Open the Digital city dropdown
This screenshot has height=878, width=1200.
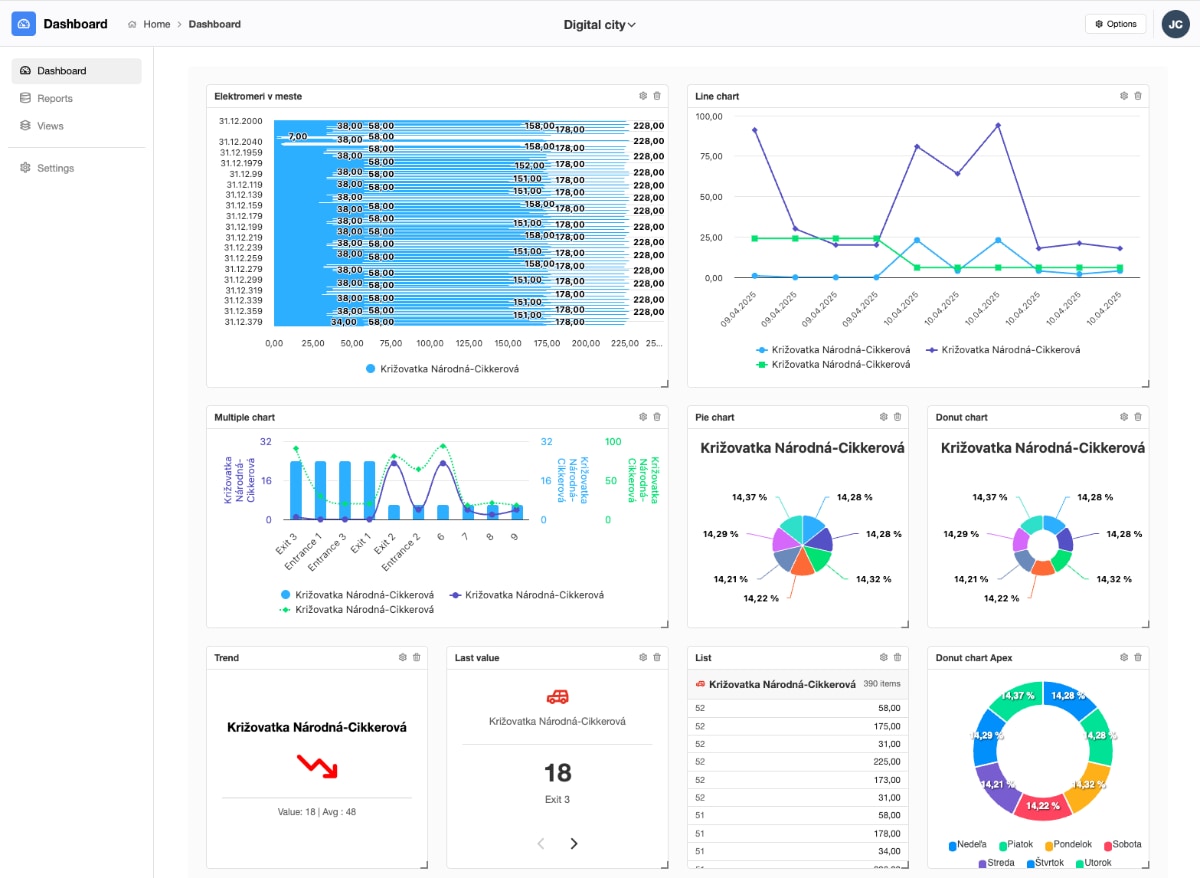[x=600, y=24]
